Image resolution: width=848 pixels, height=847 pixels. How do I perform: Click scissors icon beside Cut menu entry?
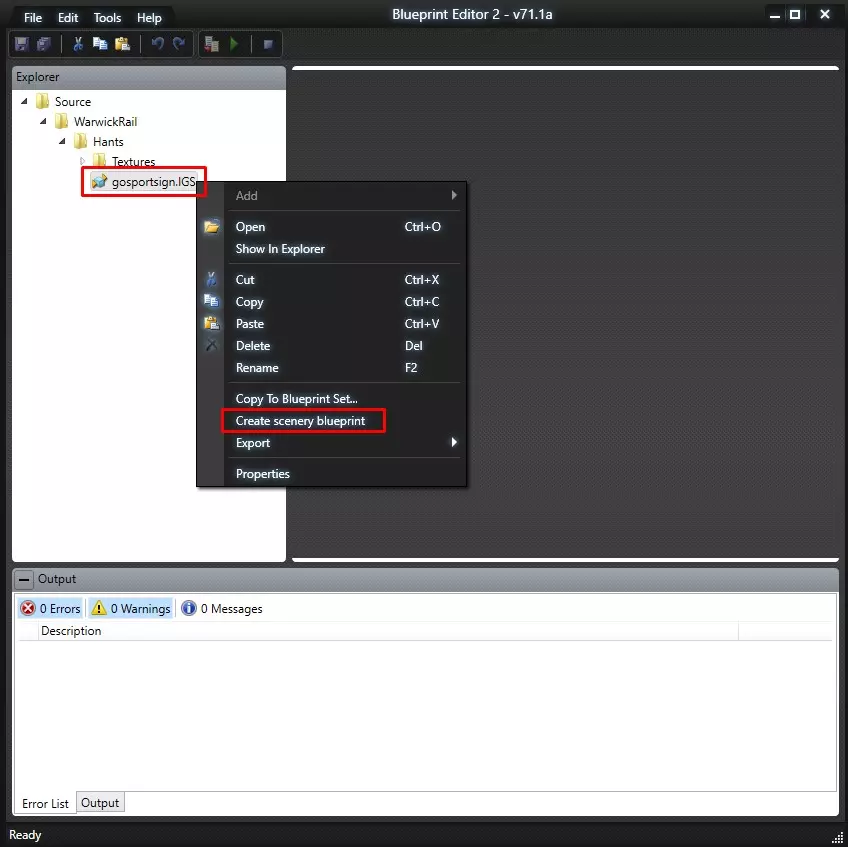coord(211,279)
